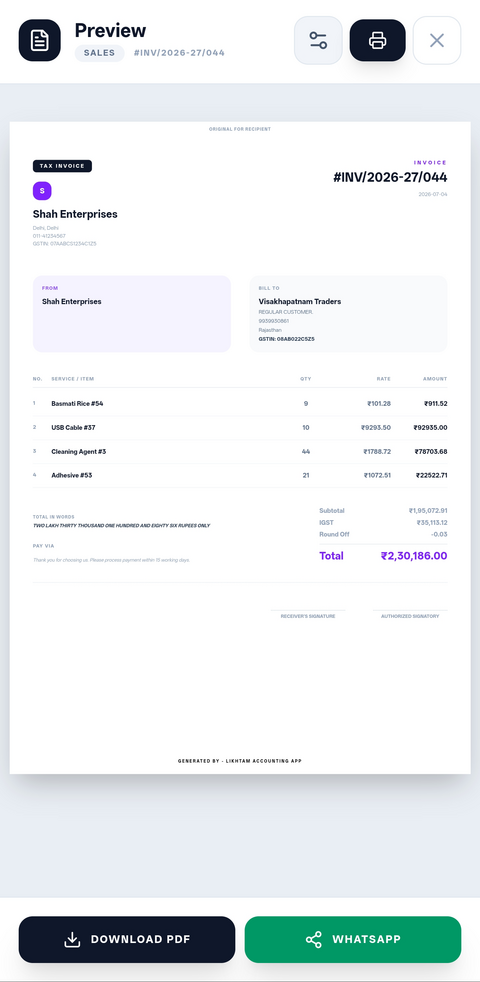Click the quantity 44 for Cleaning Agent
The image size is (480, 982).
click(306, 451)
